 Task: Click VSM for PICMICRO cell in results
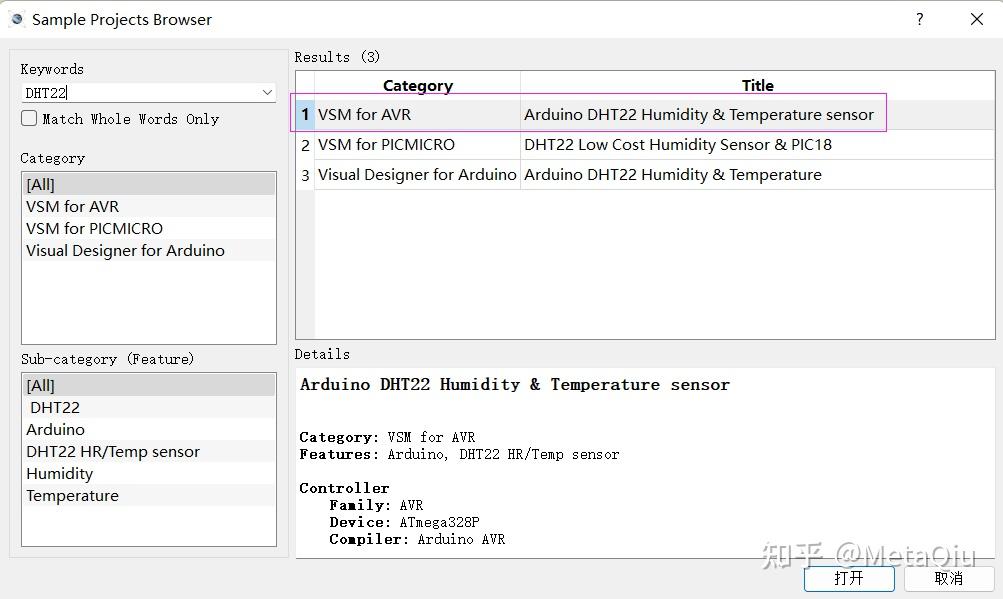pyautogui.click(x=418, y=145)
